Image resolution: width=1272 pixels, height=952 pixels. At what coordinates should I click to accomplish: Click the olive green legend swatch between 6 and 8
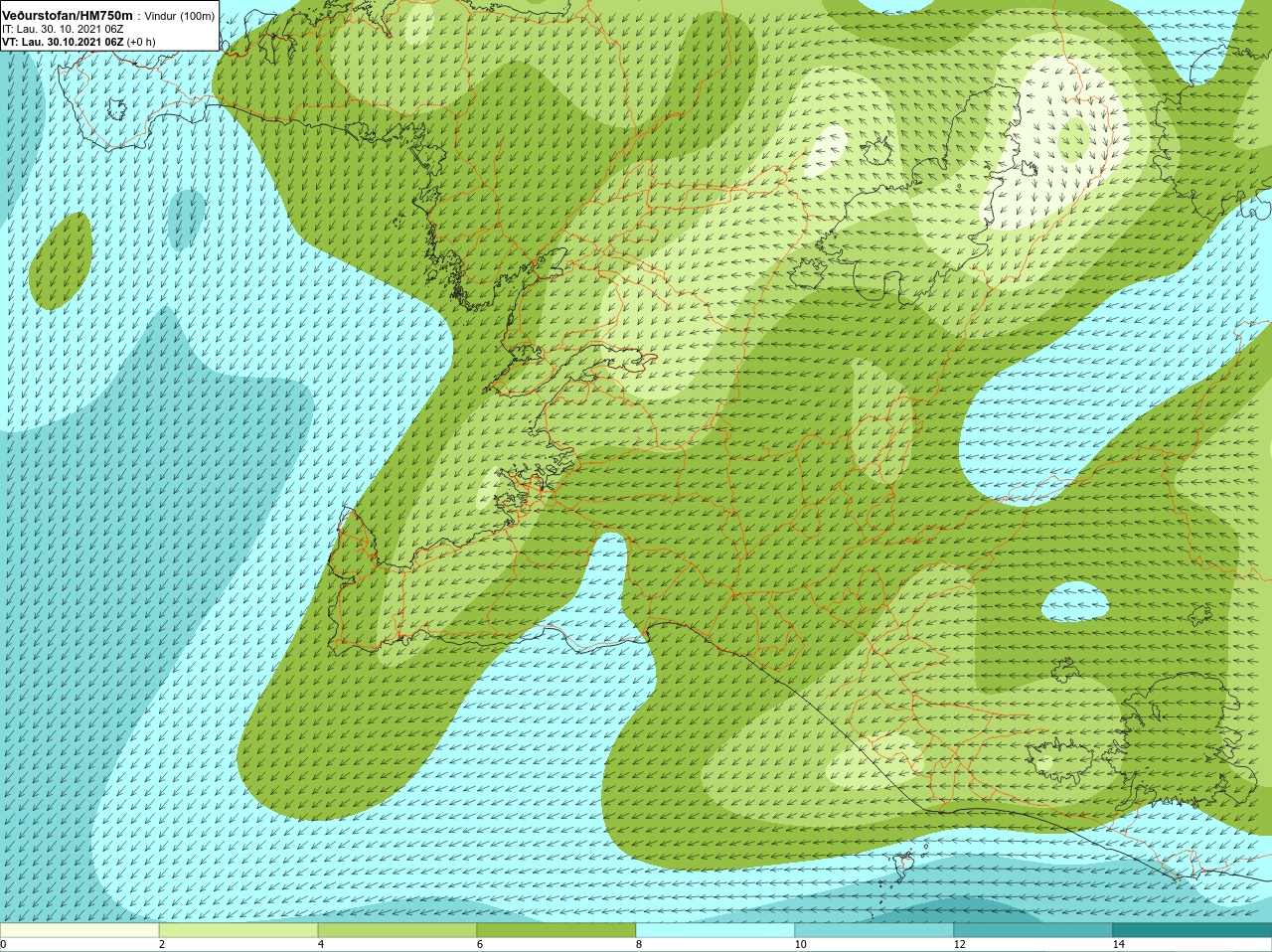point(556,930)
